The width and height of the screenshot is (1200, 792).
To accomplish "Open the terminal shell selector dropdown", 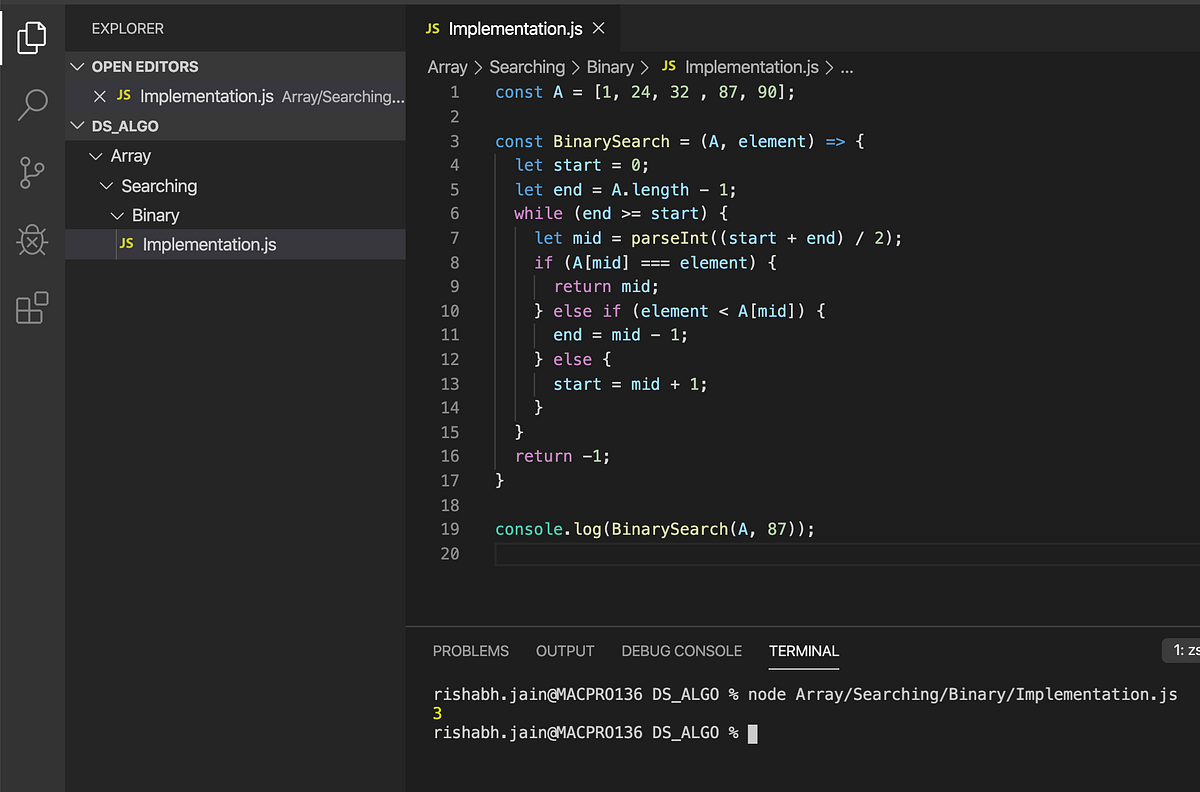I will tap(1184, 650).
